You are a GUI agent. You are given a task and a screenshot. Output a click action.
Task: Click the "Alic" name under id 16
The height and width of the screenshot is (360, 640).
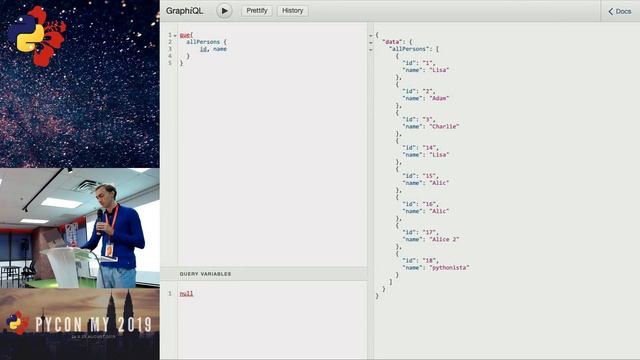(x=439, y=211)
